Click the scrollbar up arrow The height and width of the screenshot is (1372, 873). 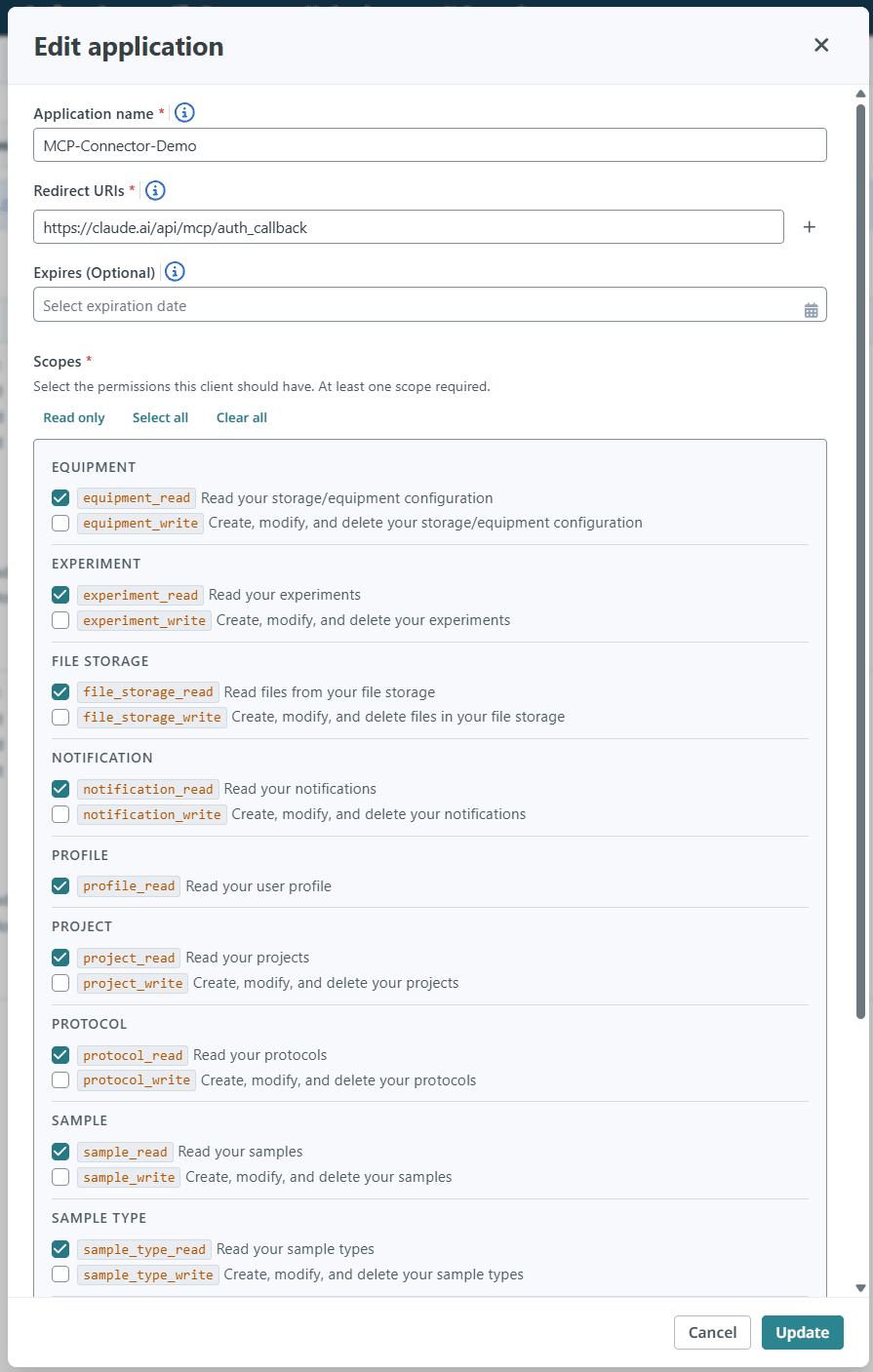point(860,94)
